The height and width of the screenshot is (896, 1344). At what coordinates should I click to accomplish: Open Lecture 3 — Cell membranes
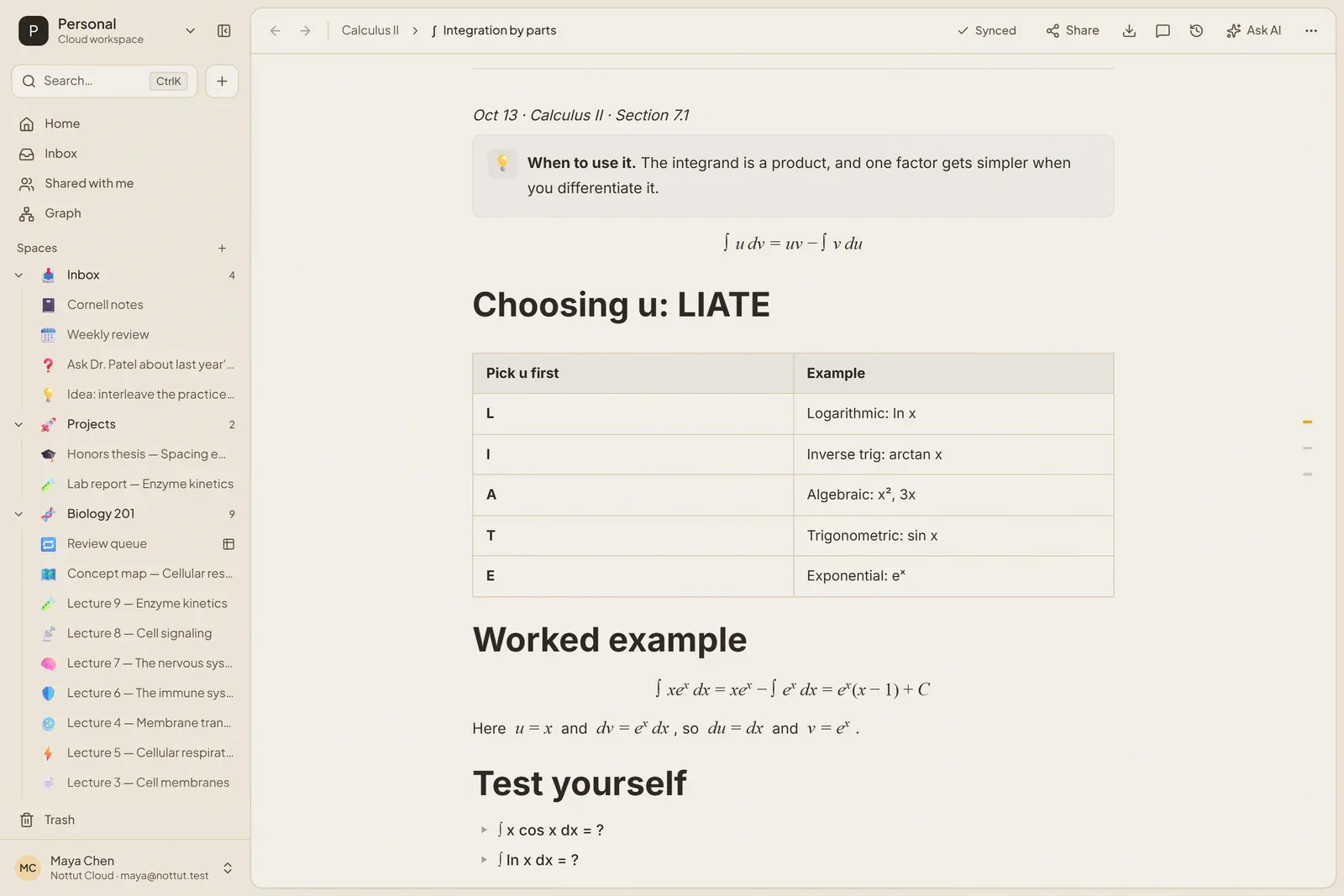coord(138,783)
